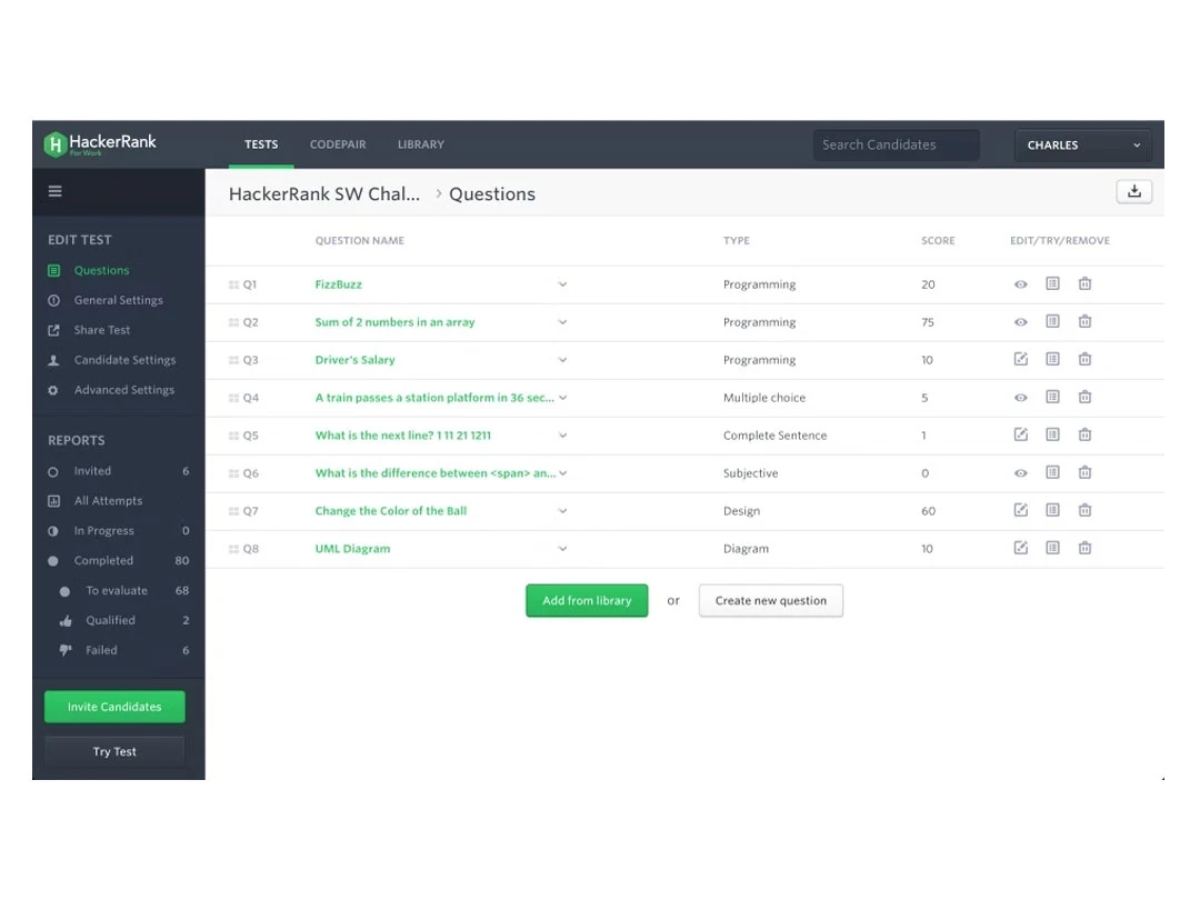This screenshot has width=1200, height=900.
Task: Open FizzBuzz try-question document icon
Action: click(1052, 284)
